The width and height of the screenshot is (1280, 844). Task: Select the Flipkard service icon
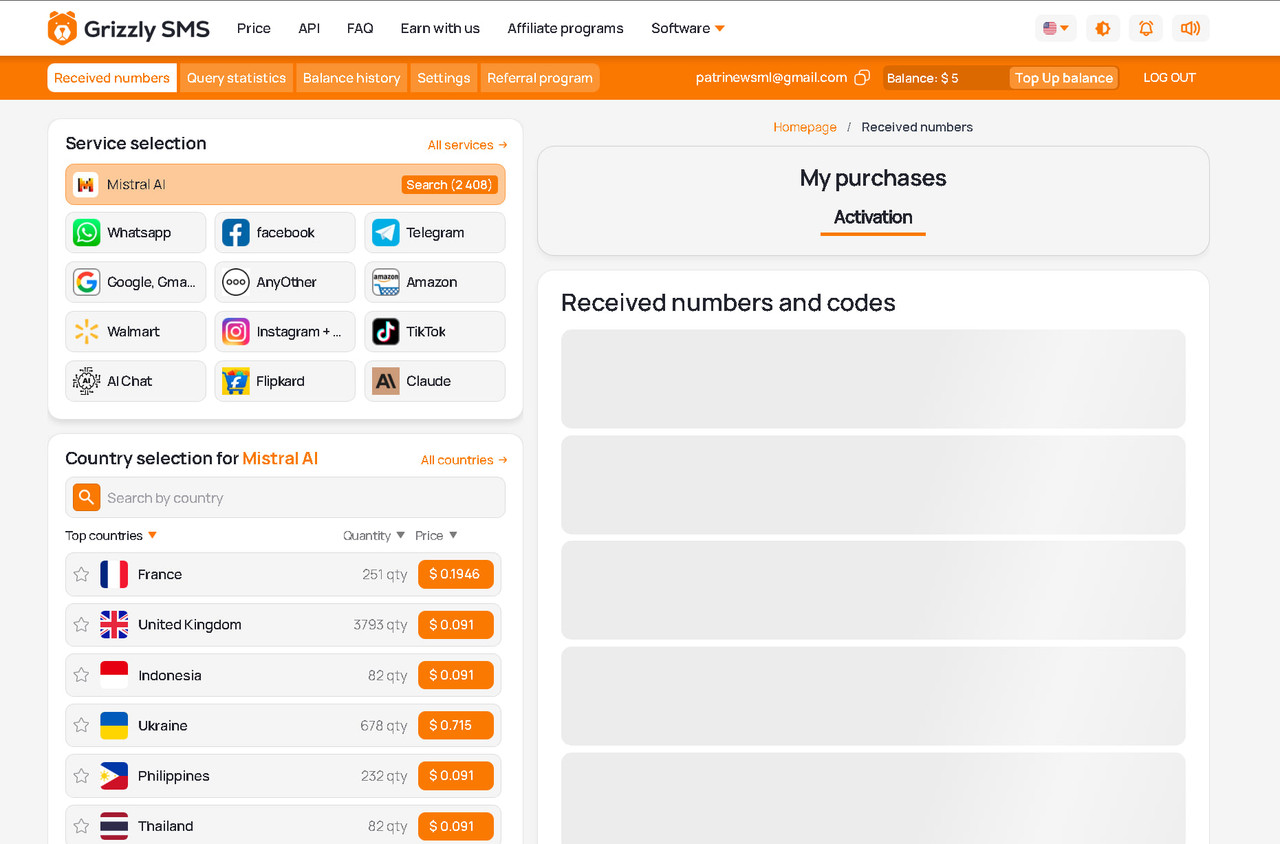pyautogui.click(x=236, y=381)
